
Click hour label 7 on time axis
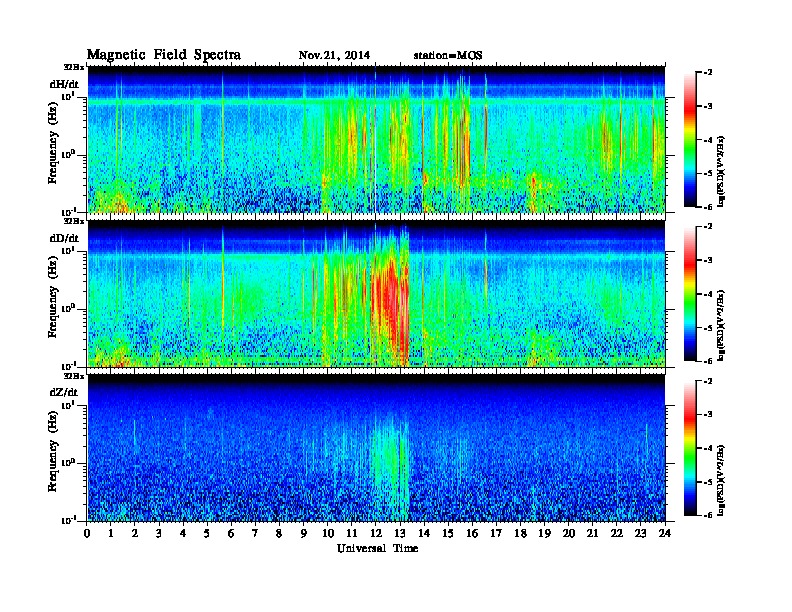(255, 534)
